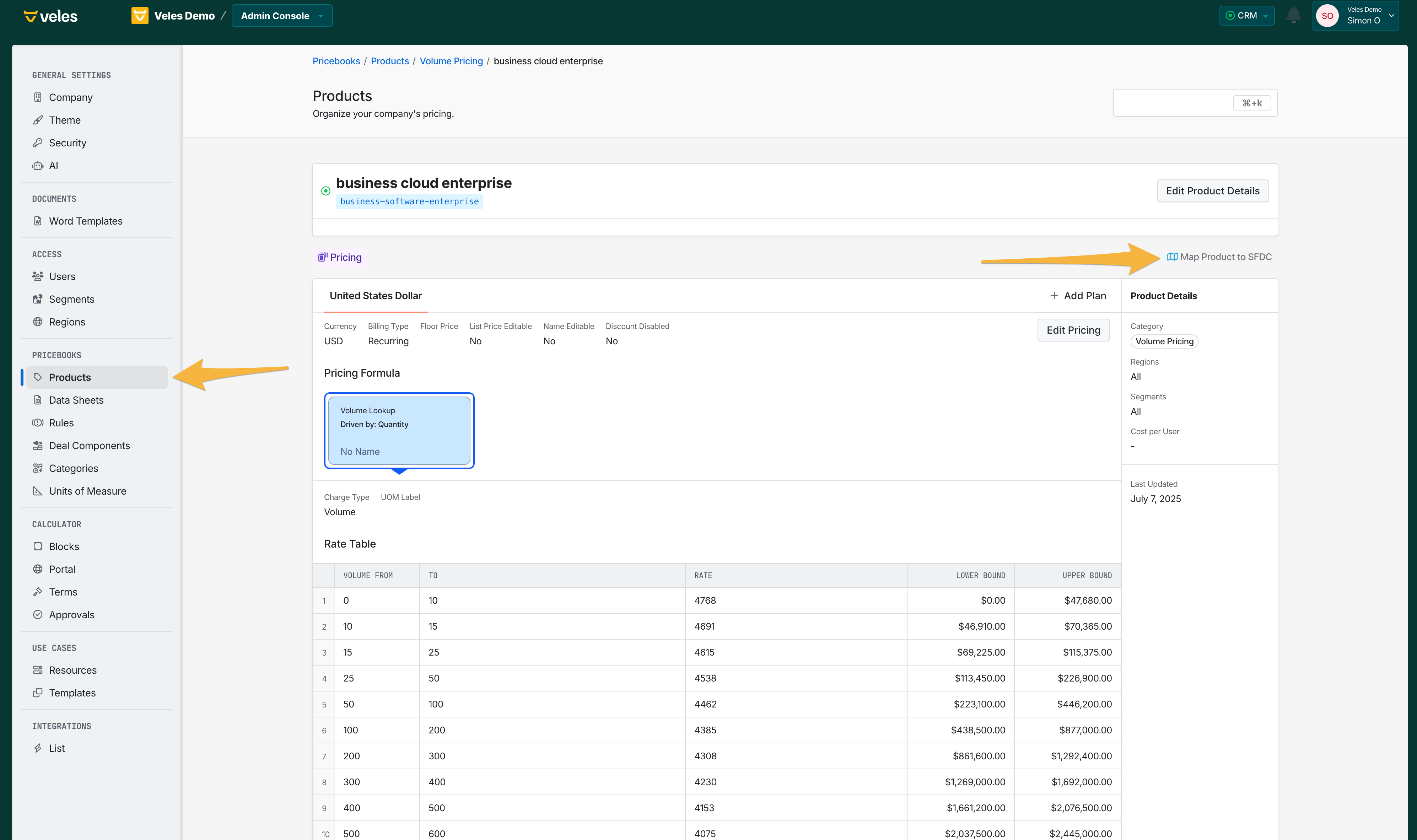Click the Approvals checkmark icon
This screenshot has width=1417, height=840.
click(x=38, y=614)
